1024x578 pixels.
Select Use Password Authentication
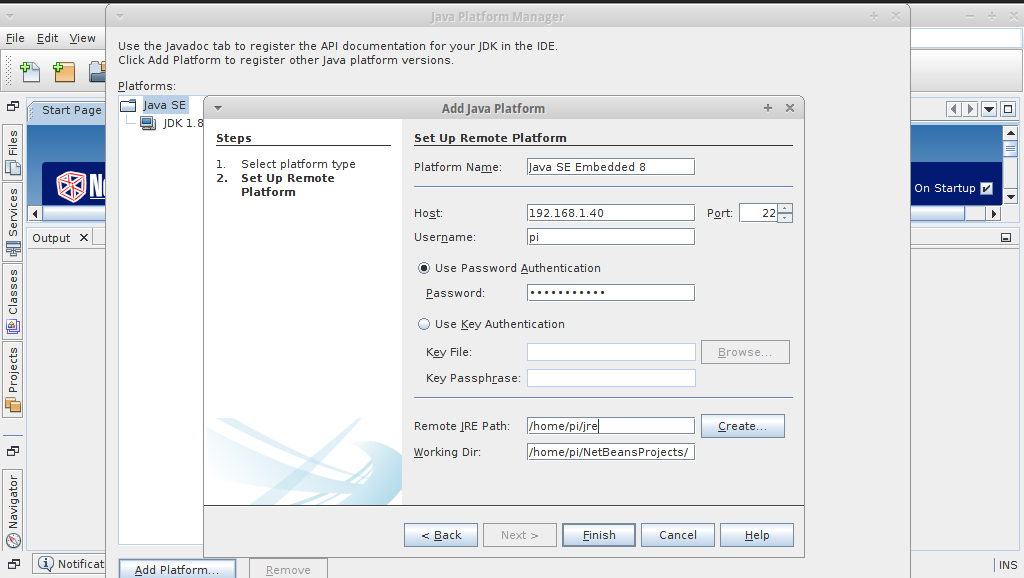(425, 267)
